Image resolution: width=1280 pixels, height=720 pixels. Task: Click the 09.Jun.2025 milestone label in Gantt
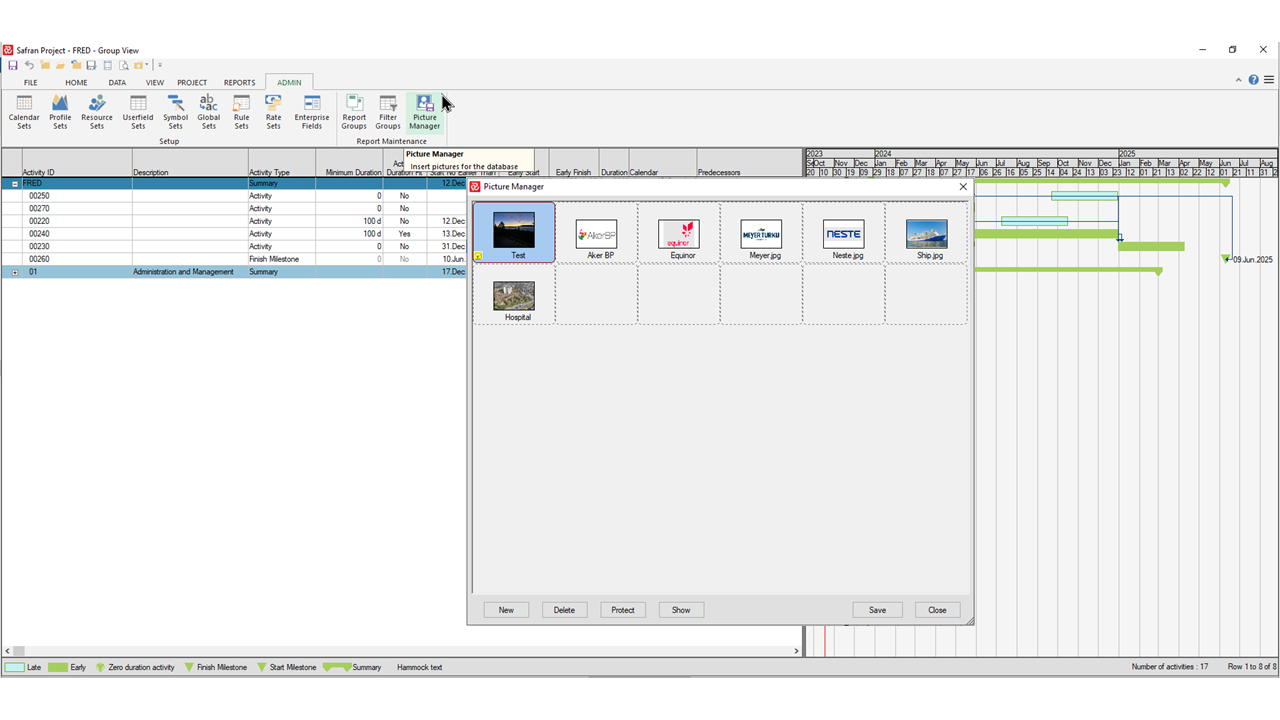pyautogui.click(x=1252, y=260)
